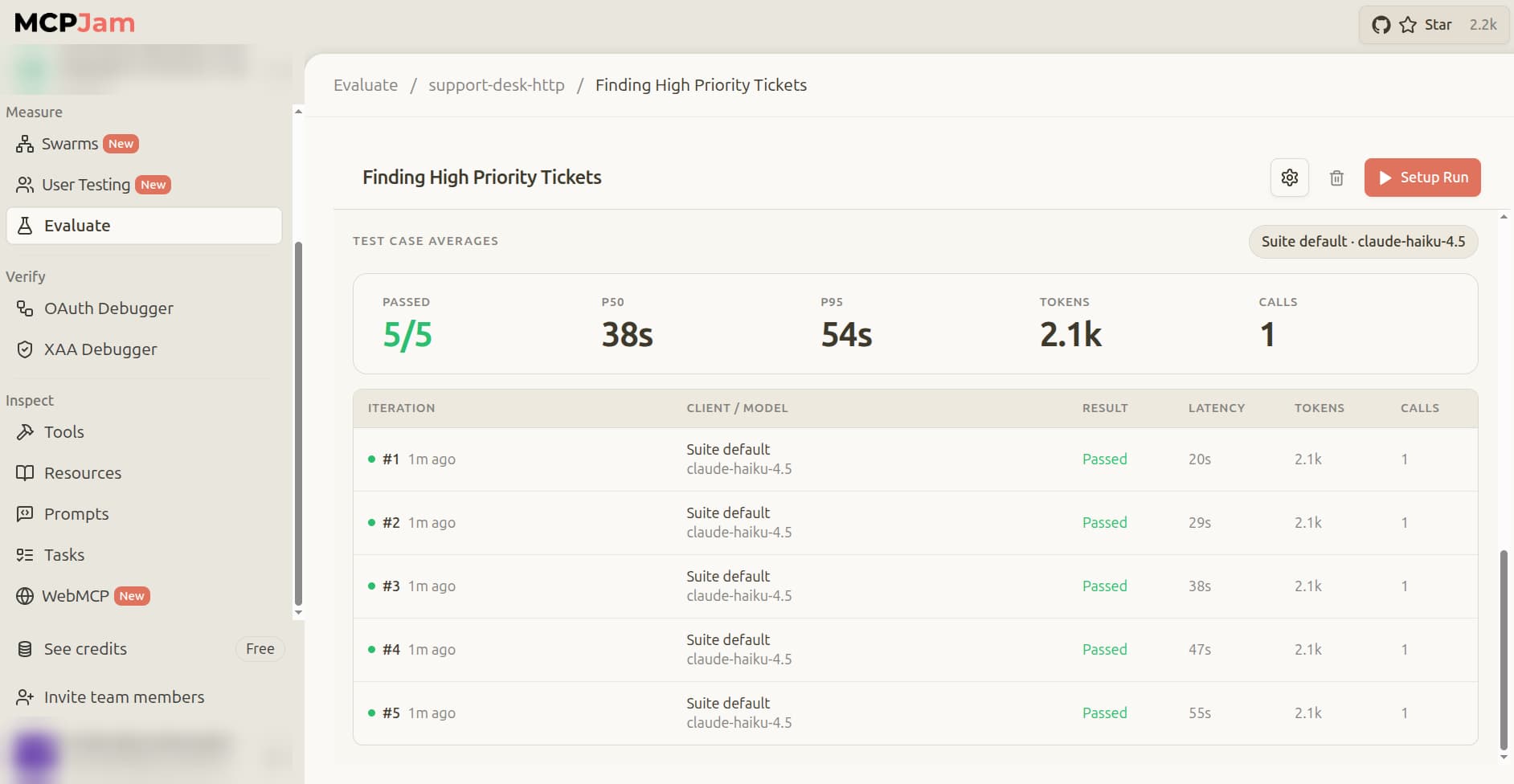Viewport: 1514px width, 784px height.
Task: Open the test case settings gear
Action: [1289, 178]
